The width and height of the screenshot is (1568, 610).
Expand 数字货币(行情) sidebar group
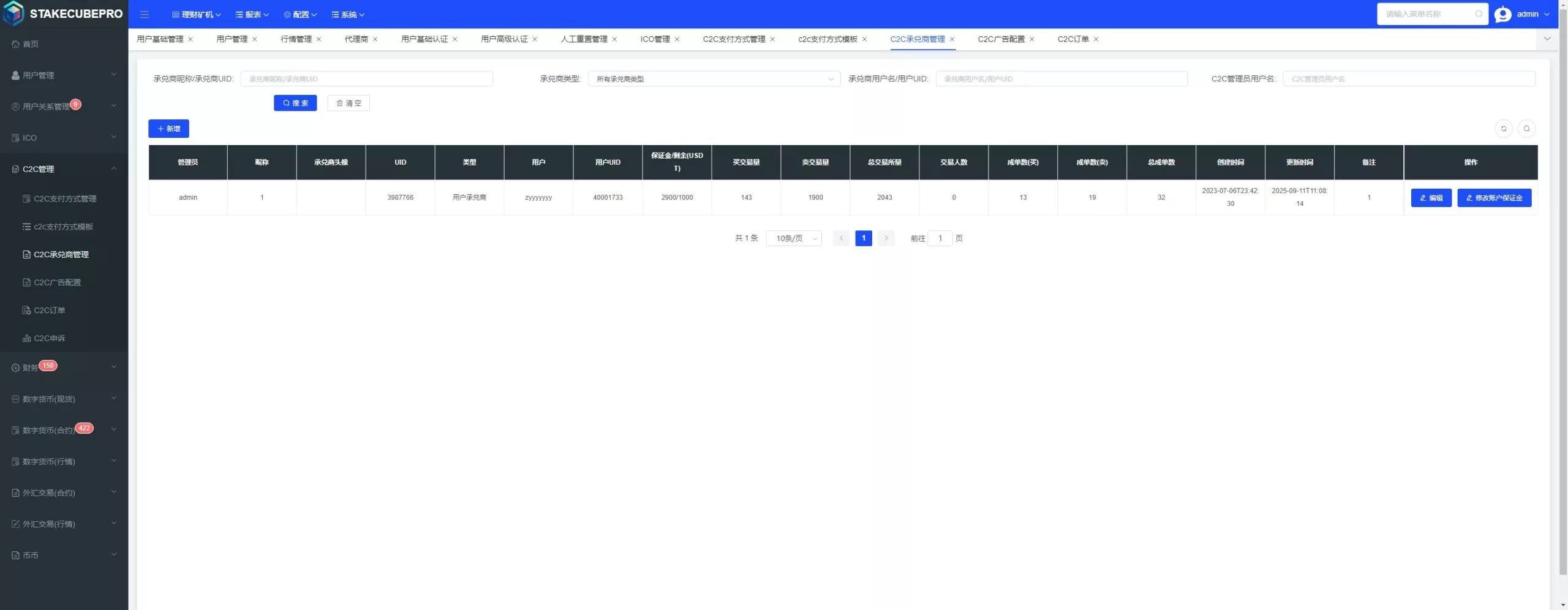[64, 461]
